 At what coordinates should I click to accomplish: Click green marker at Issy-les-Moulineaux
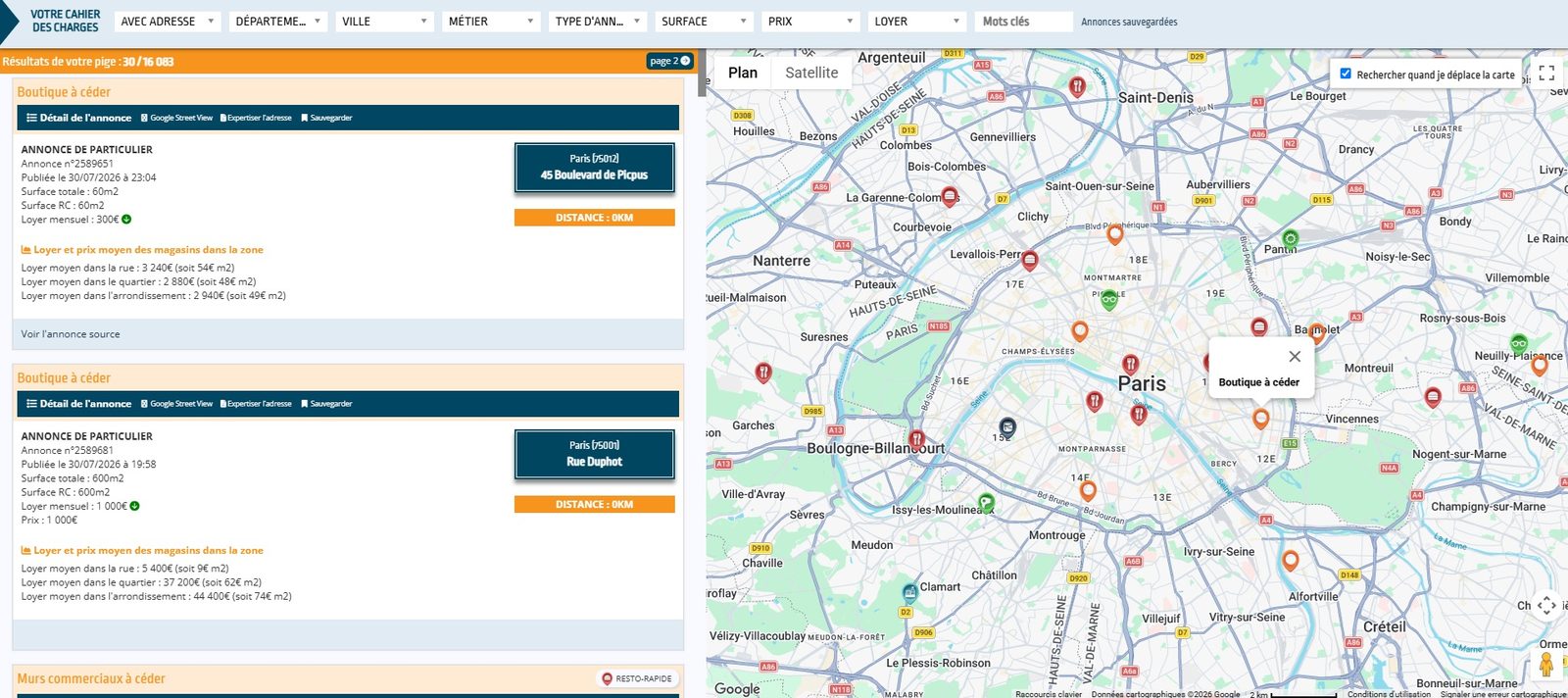coord(986,504)
